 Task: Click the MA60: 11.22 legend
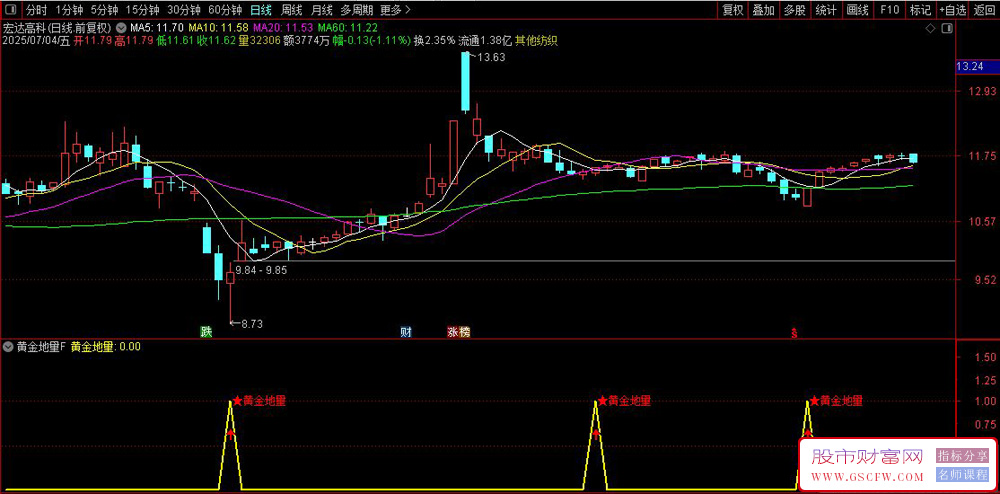348,28
